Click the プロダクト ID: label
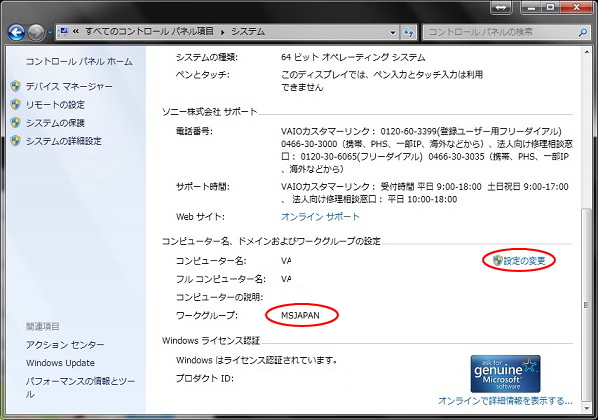Image resolution: width=598 pixels, height=420 pixels. click(x=205, y=378)
